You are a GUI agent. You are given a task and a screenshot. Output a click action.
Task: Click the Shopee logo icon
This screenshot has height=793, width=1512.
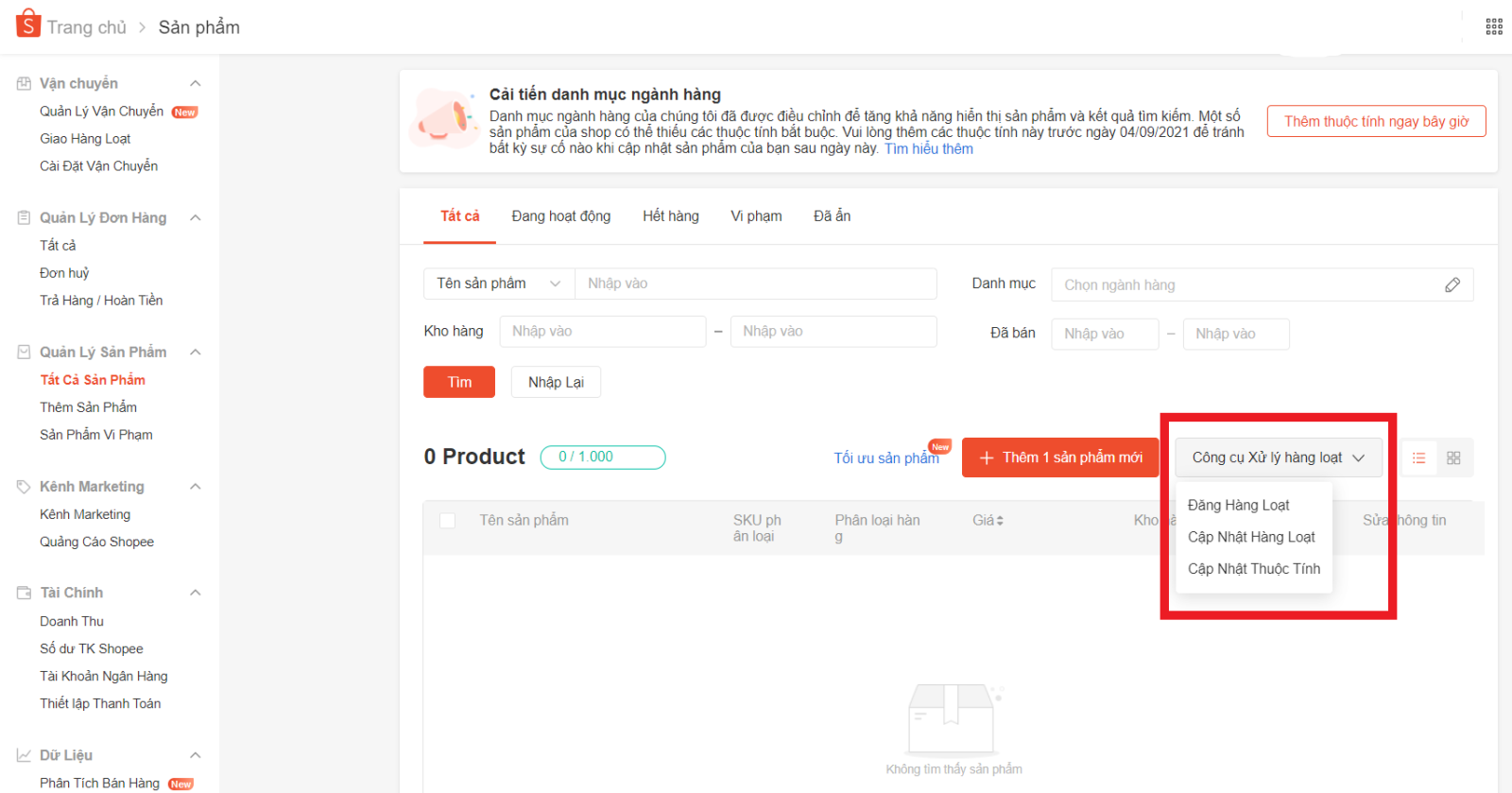click(28, 24)
